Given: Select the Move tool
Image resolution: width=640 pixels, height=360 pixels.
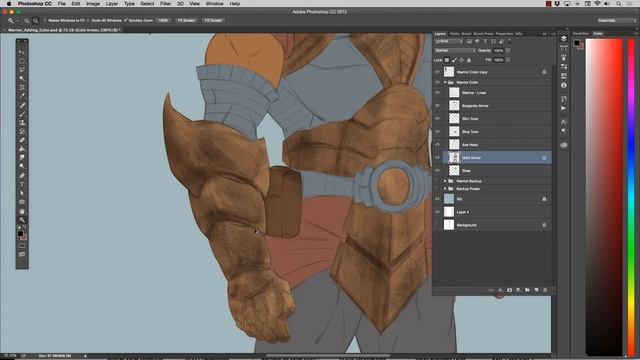Looking at the screenshot, I should [22, 52].
